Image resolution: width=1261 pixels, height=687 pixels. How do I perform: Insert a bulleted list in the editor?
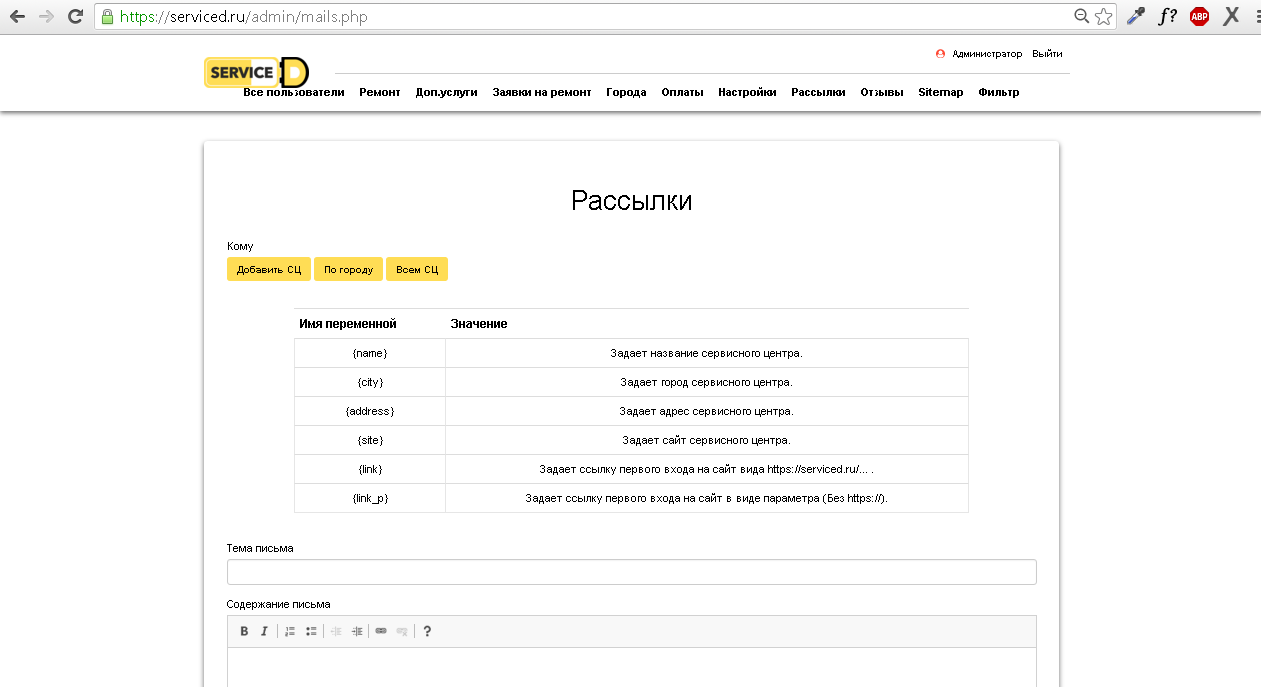(x=311, y=631)
